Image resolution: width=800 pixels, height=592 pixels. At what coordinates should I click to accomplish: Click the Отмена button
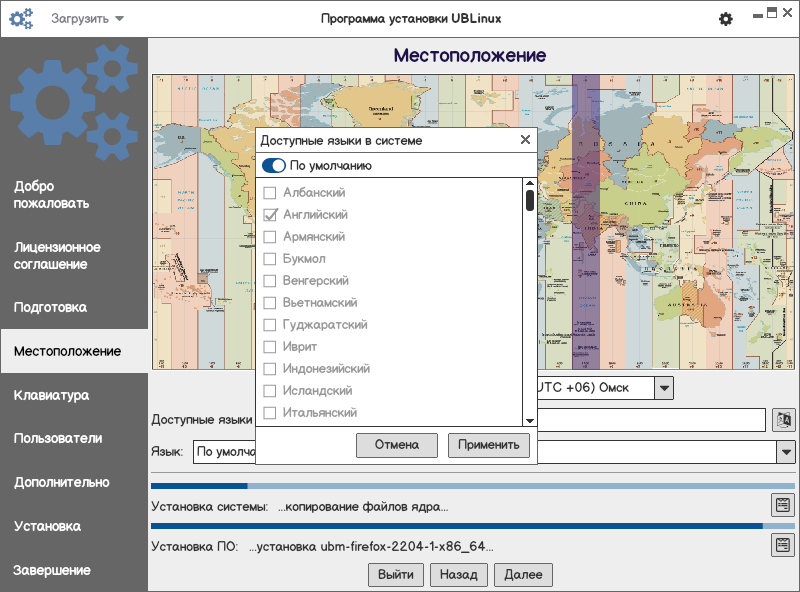[x=396, y=445]
